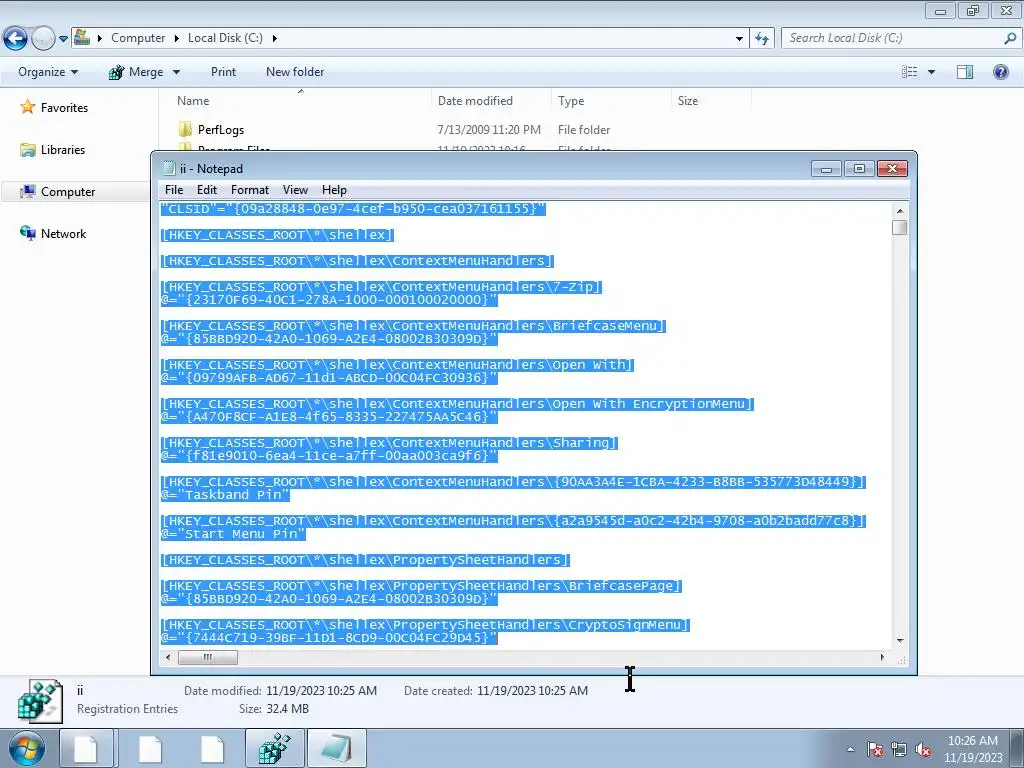Click the Notepad vertical scrollbar down arrow

[900, 641]
